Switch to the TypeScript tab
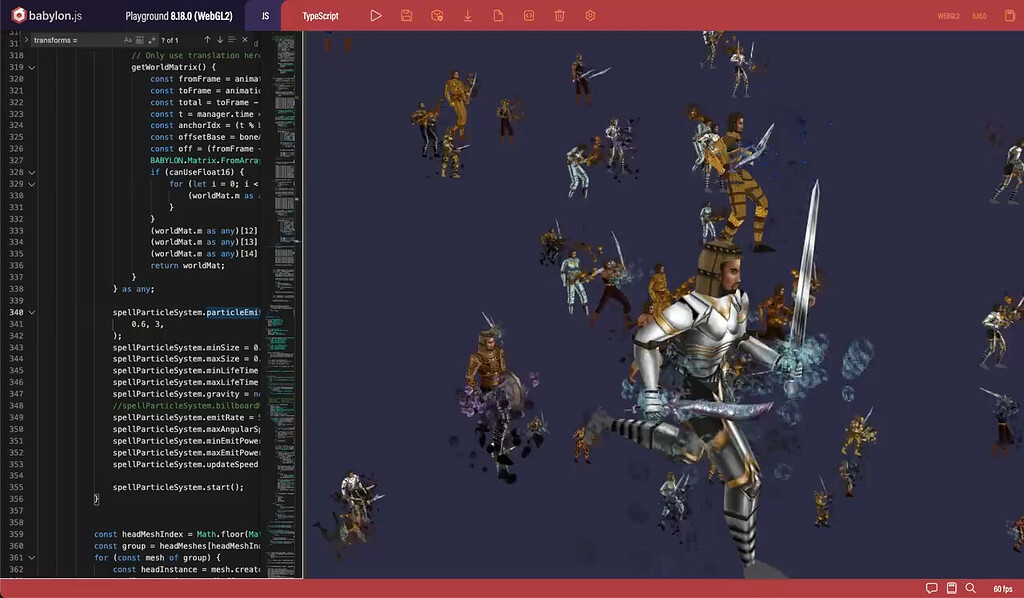1024x598 pixels. [x=319, y=15]
